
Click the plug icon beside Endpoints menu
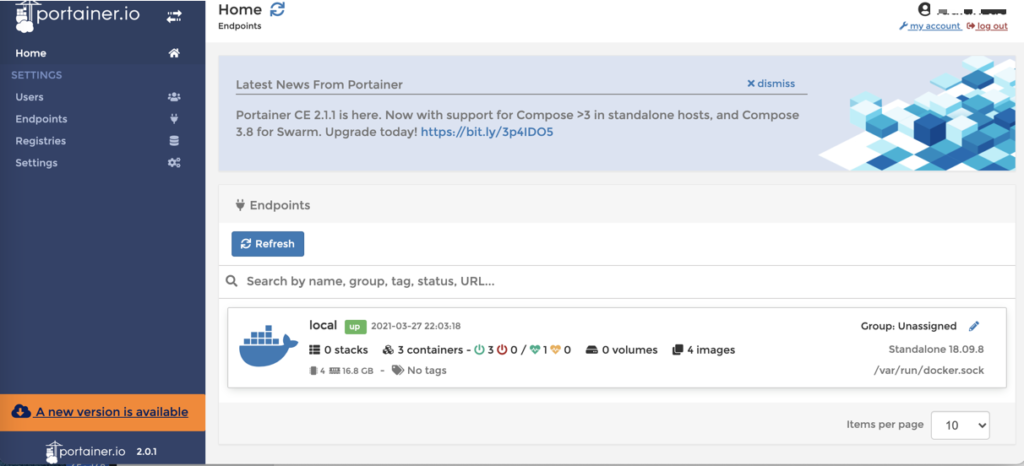click(x=174, y=119)
